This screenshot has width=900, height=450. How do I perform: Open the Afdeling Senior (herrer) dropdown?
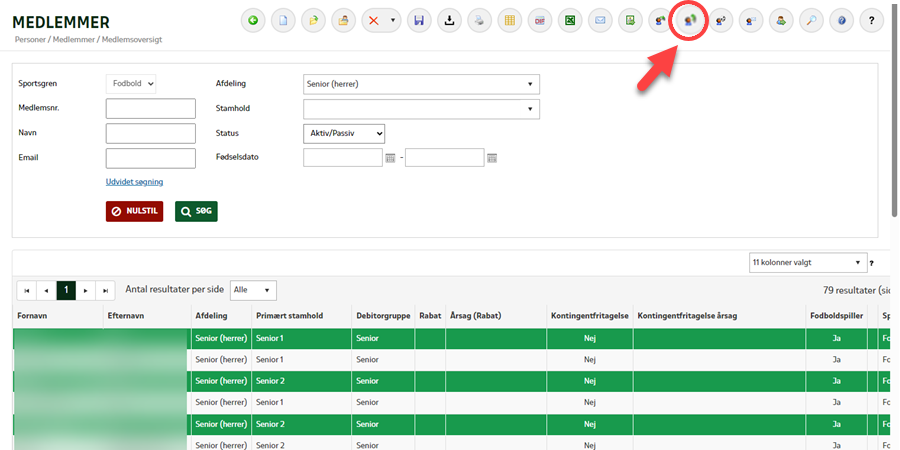point(421,84)
